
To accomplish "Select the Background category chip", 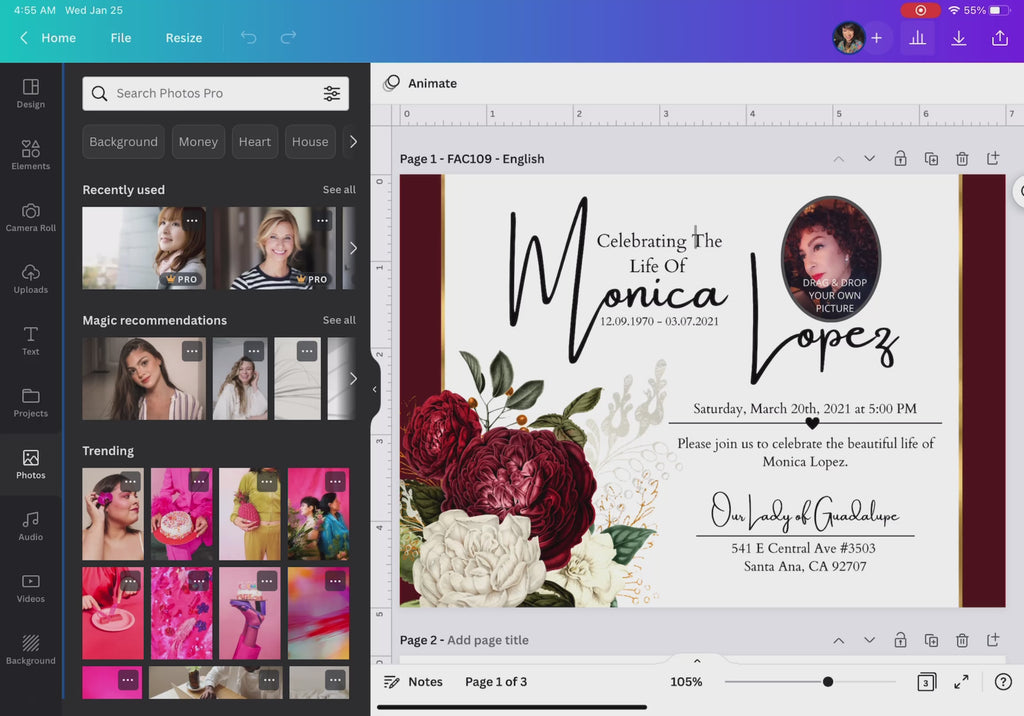I will click(123, 142).
